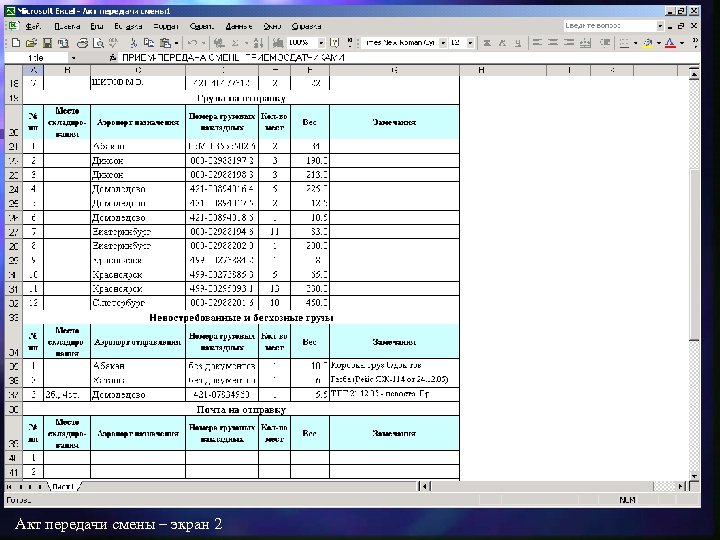Viewport: 720px width, 540px height.
Task: Click the first-sheet navigation arrow button
Action: click(x=9, y=486)
